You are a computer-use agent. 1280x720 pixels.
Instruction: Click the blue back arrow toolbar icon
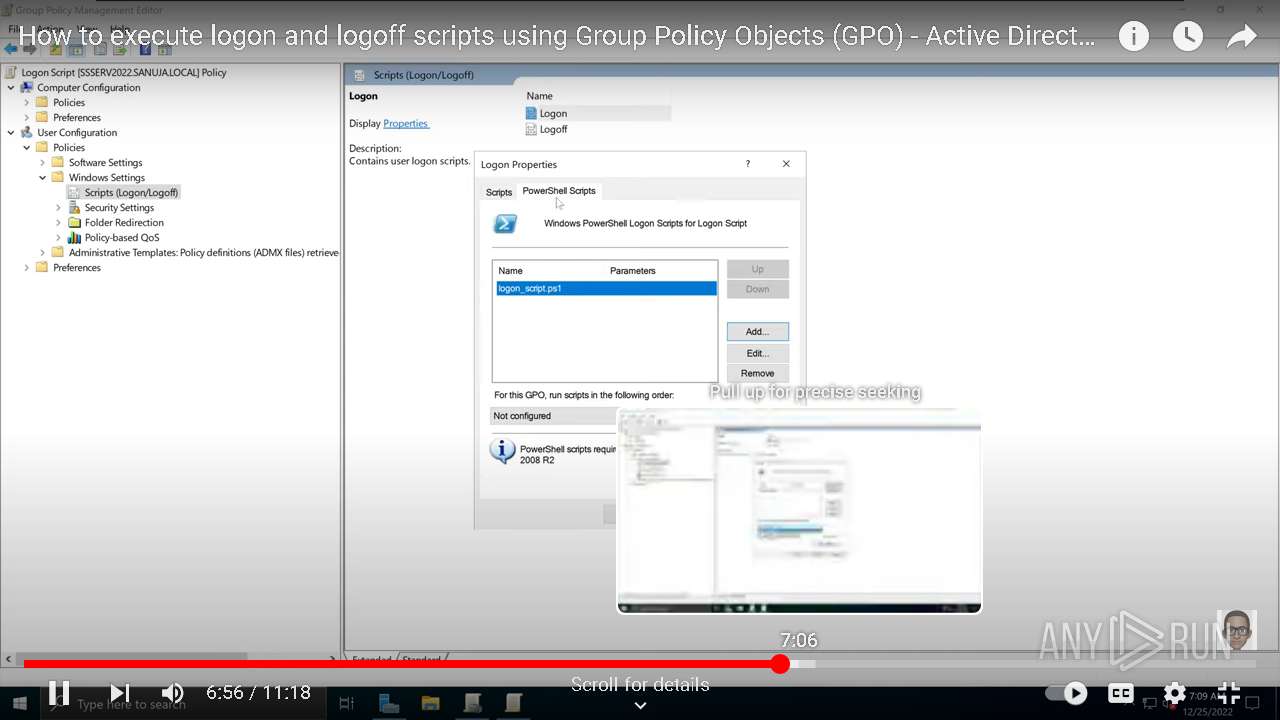click(11, 49)
